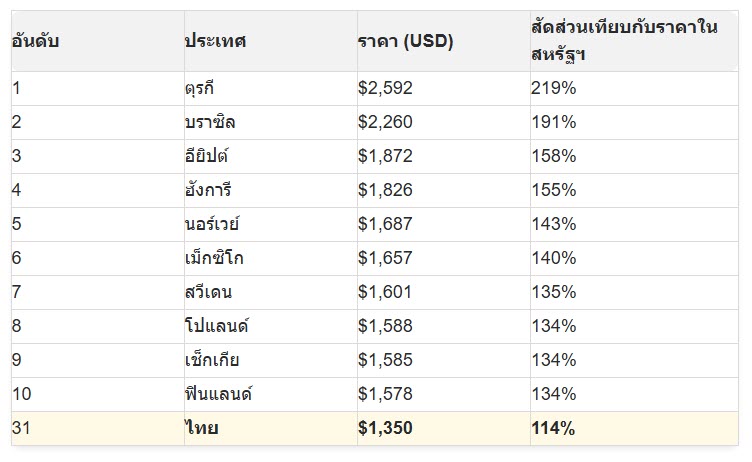The image size is (752, 462).
Task: Click the $2,260 price cell
Action: [x=444, y=123]
